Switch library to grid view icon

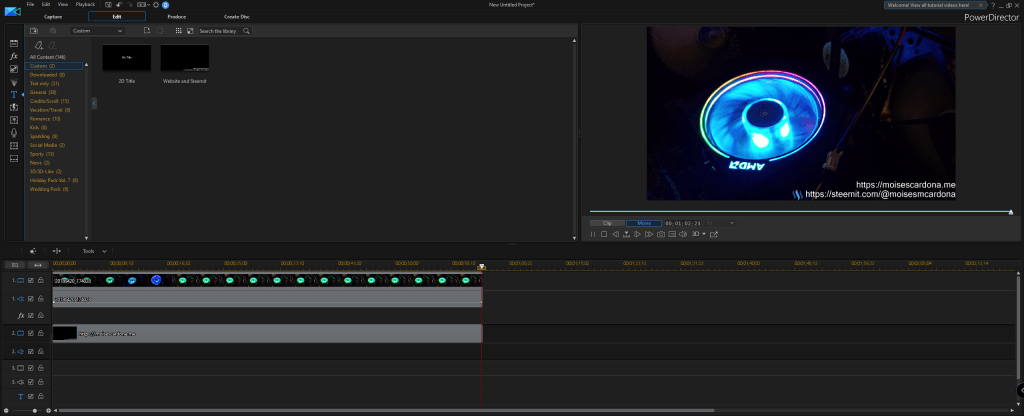[179, 31]
